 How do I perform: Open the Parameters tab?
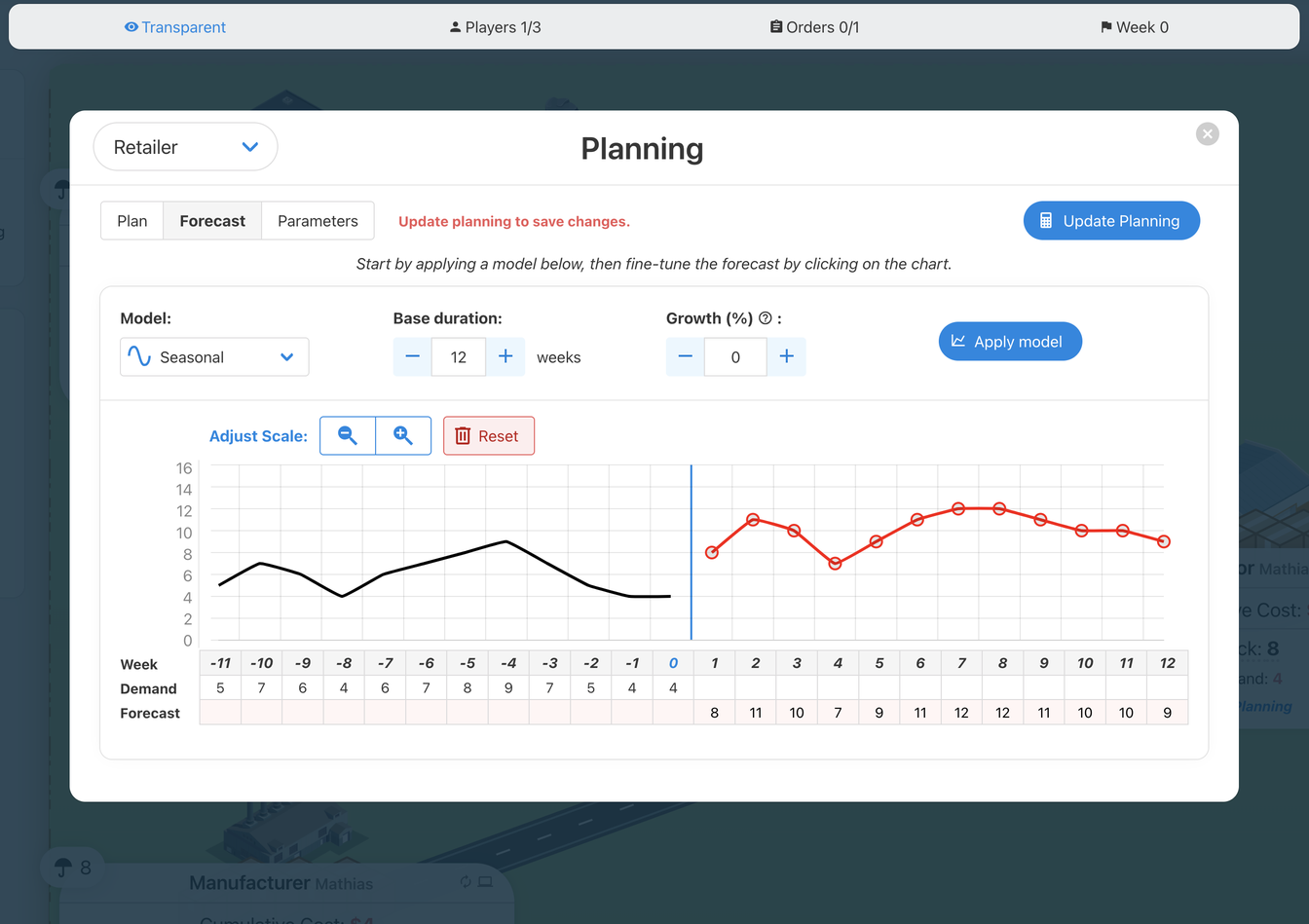318,221
